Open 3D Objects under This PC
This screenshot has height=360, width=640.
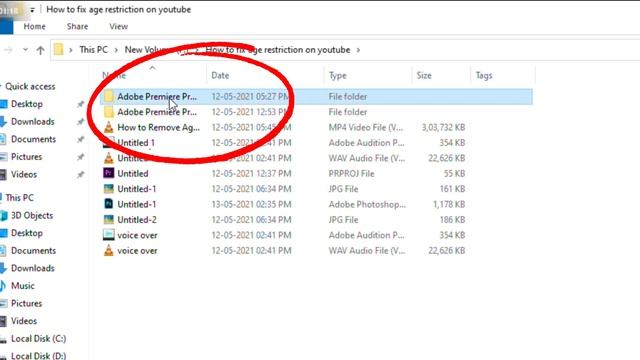coord(32,216)
